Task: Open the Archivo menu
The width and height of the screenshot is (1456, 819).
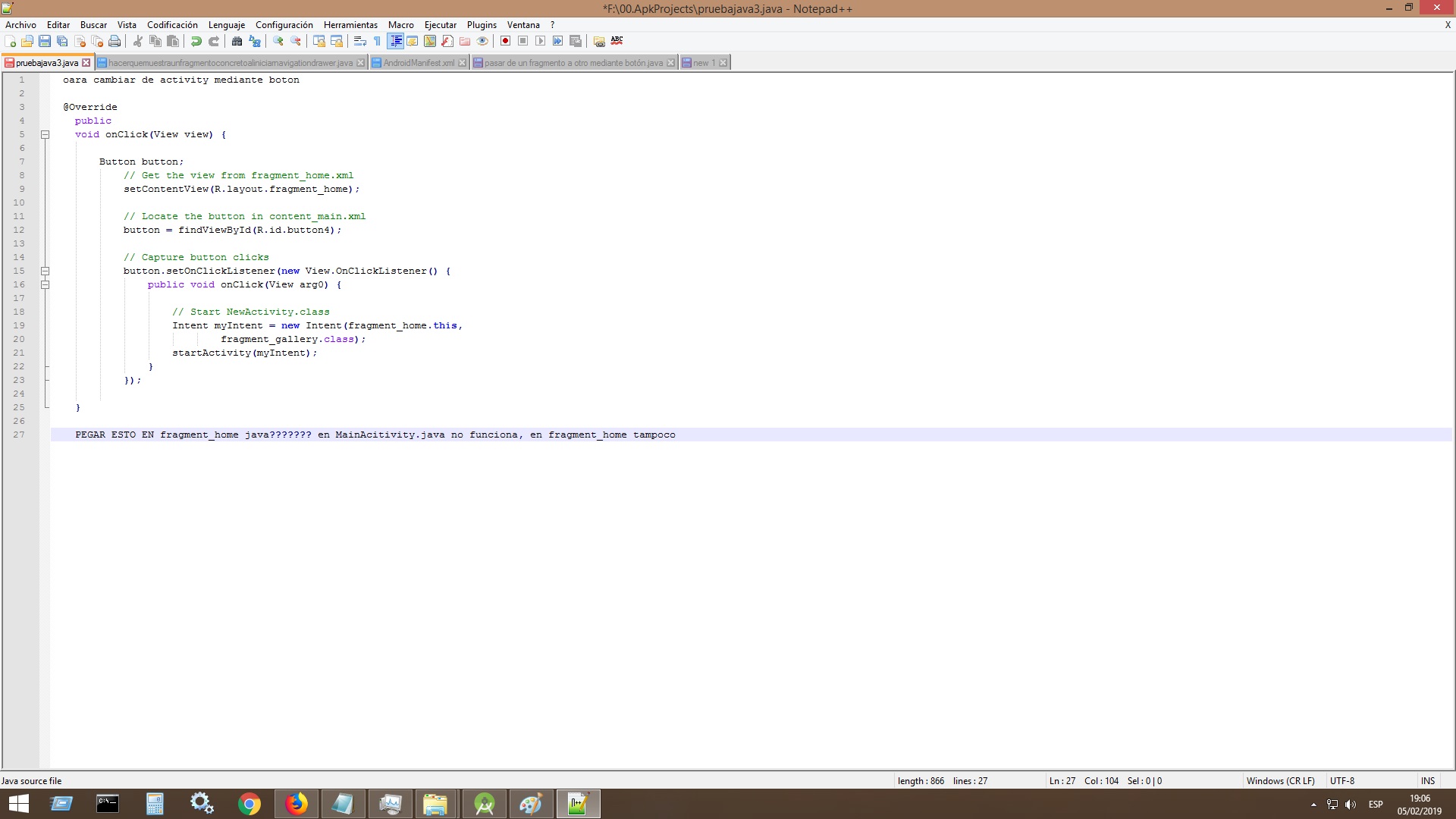Action: tap(20, 25)
